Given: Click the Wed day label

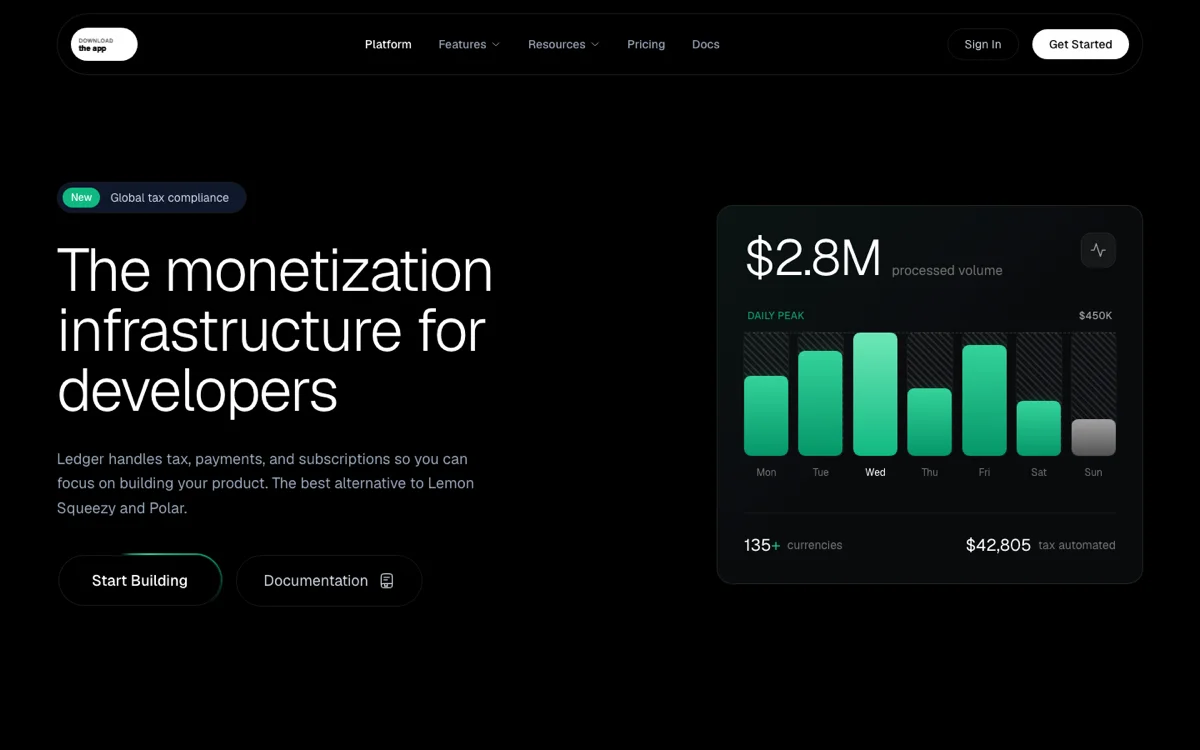Looking at the screenshot, I should 875,472.
